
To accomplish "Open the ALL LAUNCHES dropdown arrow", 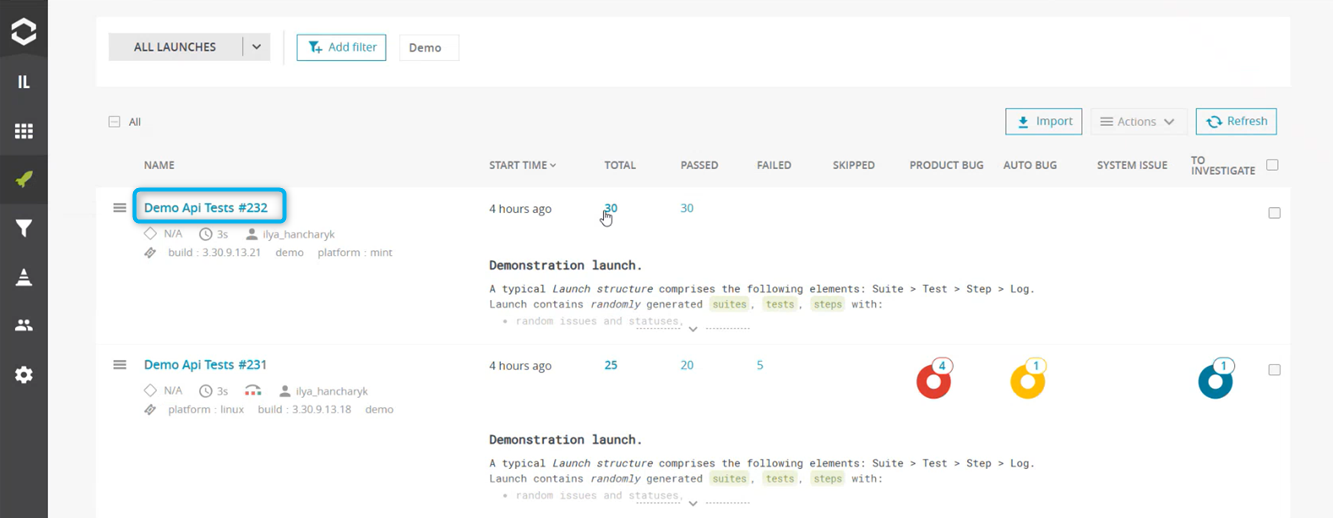I will coord(256,47).
